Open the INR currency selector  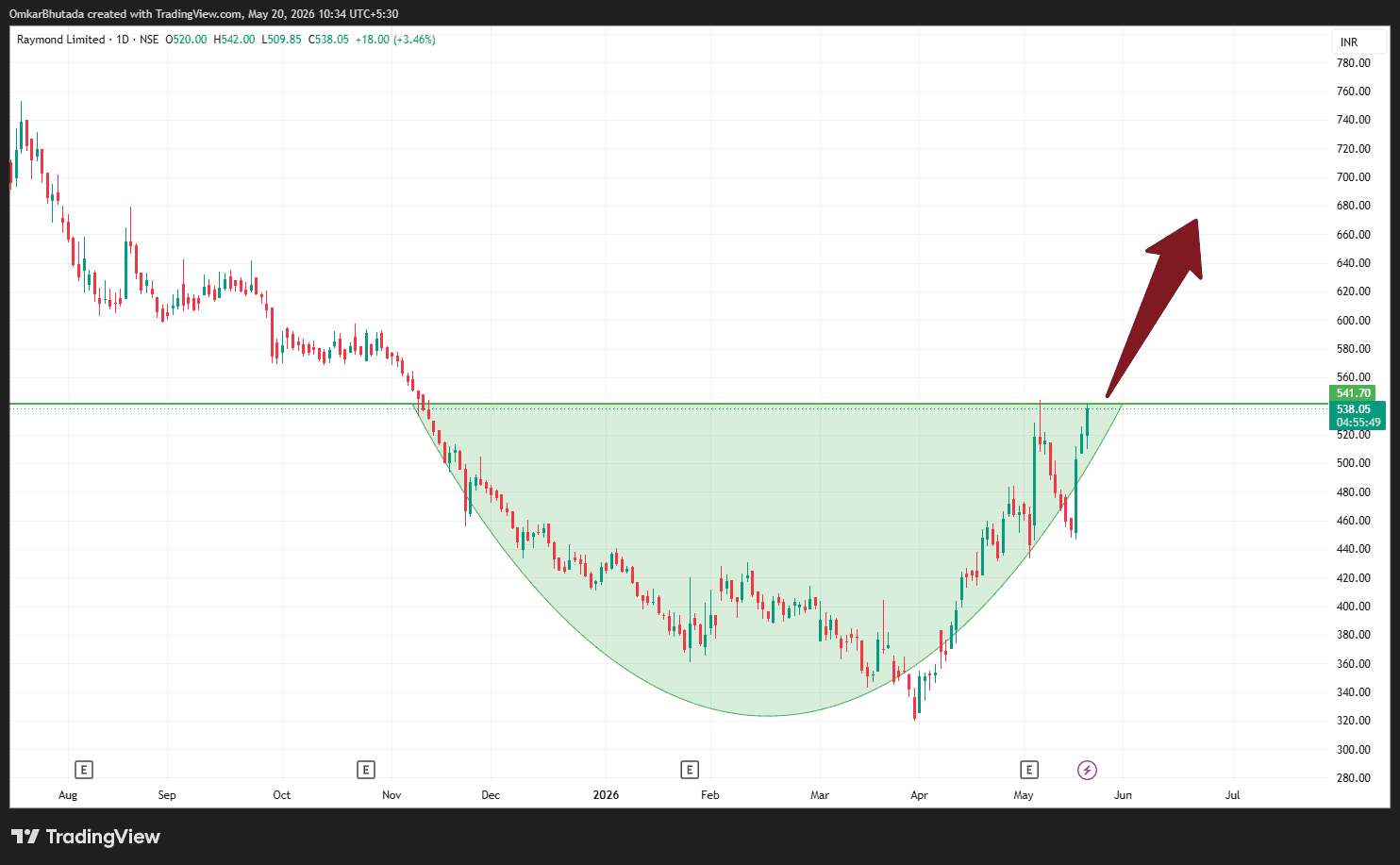coord(1349,42)
